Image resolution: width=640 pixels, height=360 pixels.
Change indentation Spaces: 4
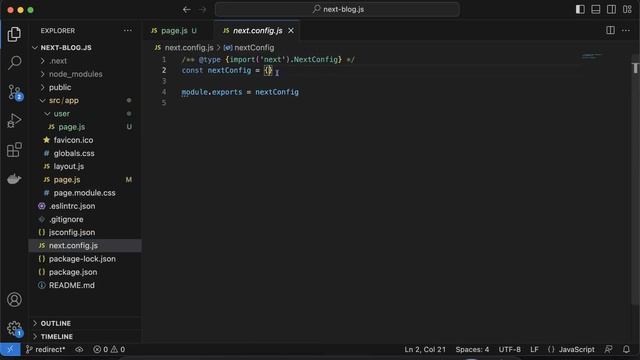472,349
